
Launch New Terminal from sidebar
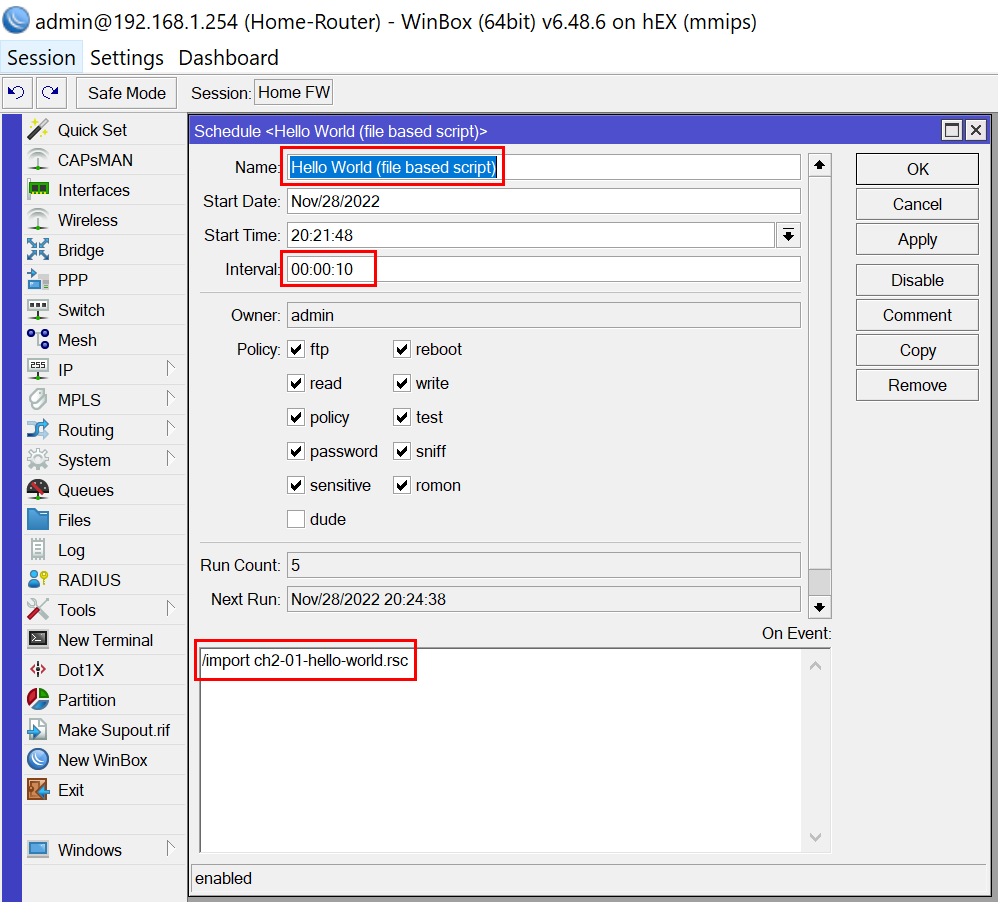(105, 640)
